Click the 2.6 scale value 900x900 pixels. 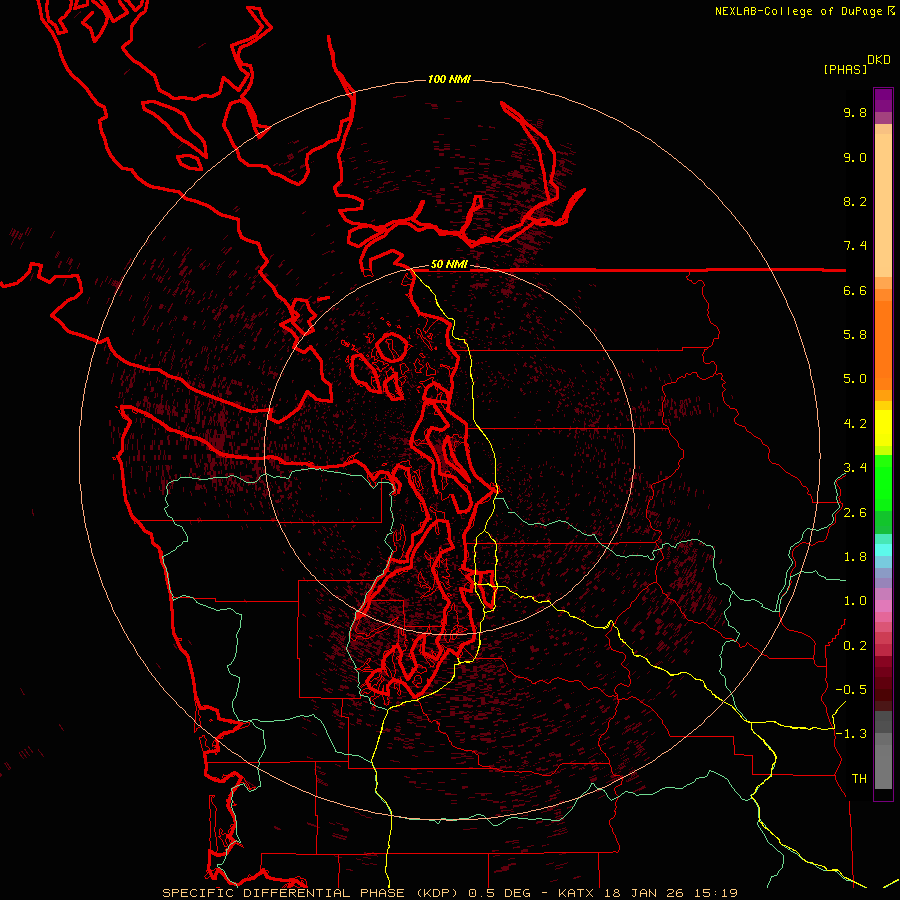click(855, 513)
